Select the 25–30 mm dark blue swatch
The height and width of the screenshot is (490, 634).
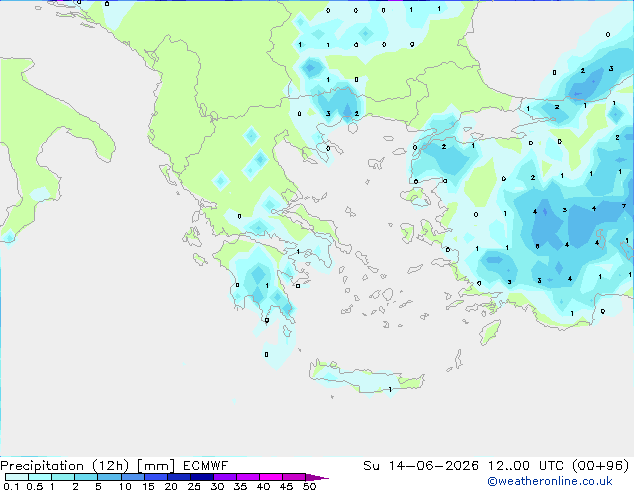(x=202, y=477)
